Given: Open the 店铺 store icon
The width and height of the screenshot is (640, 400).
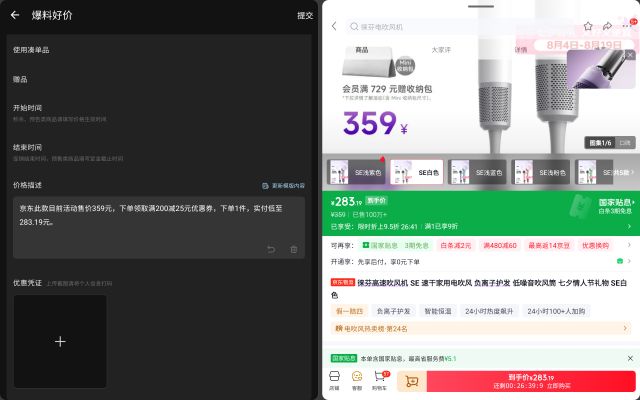Looking at the screenshot, I should click(x=334, y=380).
